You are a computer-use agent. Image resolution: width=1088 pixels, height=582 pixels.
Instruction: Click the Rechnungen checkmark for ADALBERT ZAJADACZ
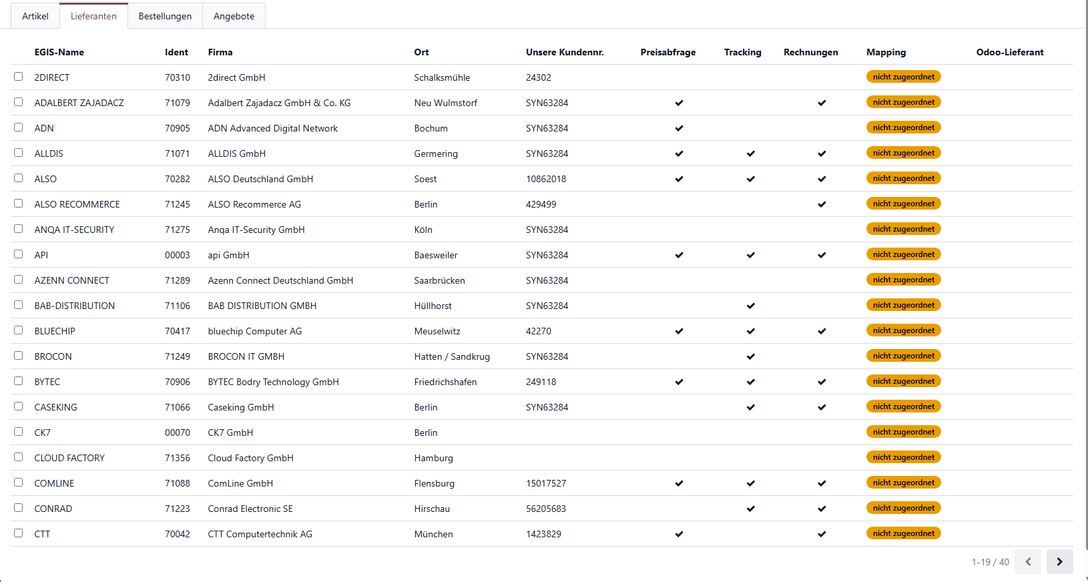coord(822,103)
